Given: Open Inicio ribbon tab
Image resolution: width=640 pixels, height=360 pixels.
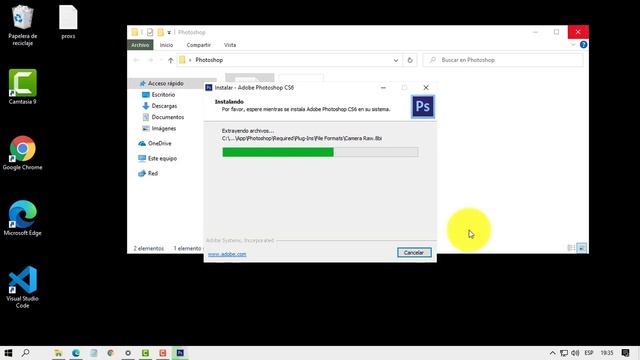Looking at the screenshot, I should point(166,45).
